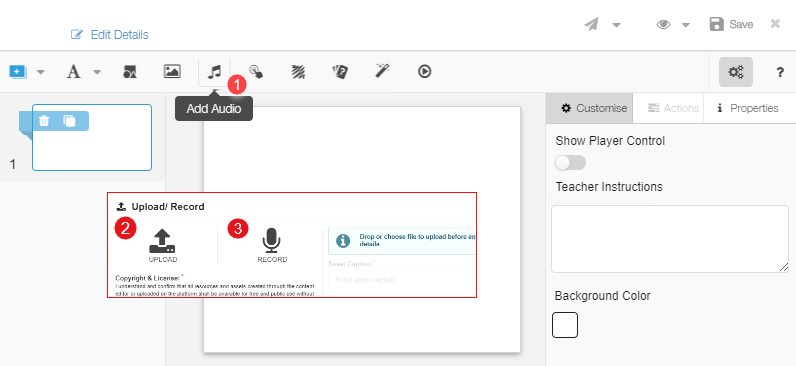Click the Add Shapes toolbar icon
Image resolution: width=796 pixels, height=366 pixels.
click(x=130, y=72)
